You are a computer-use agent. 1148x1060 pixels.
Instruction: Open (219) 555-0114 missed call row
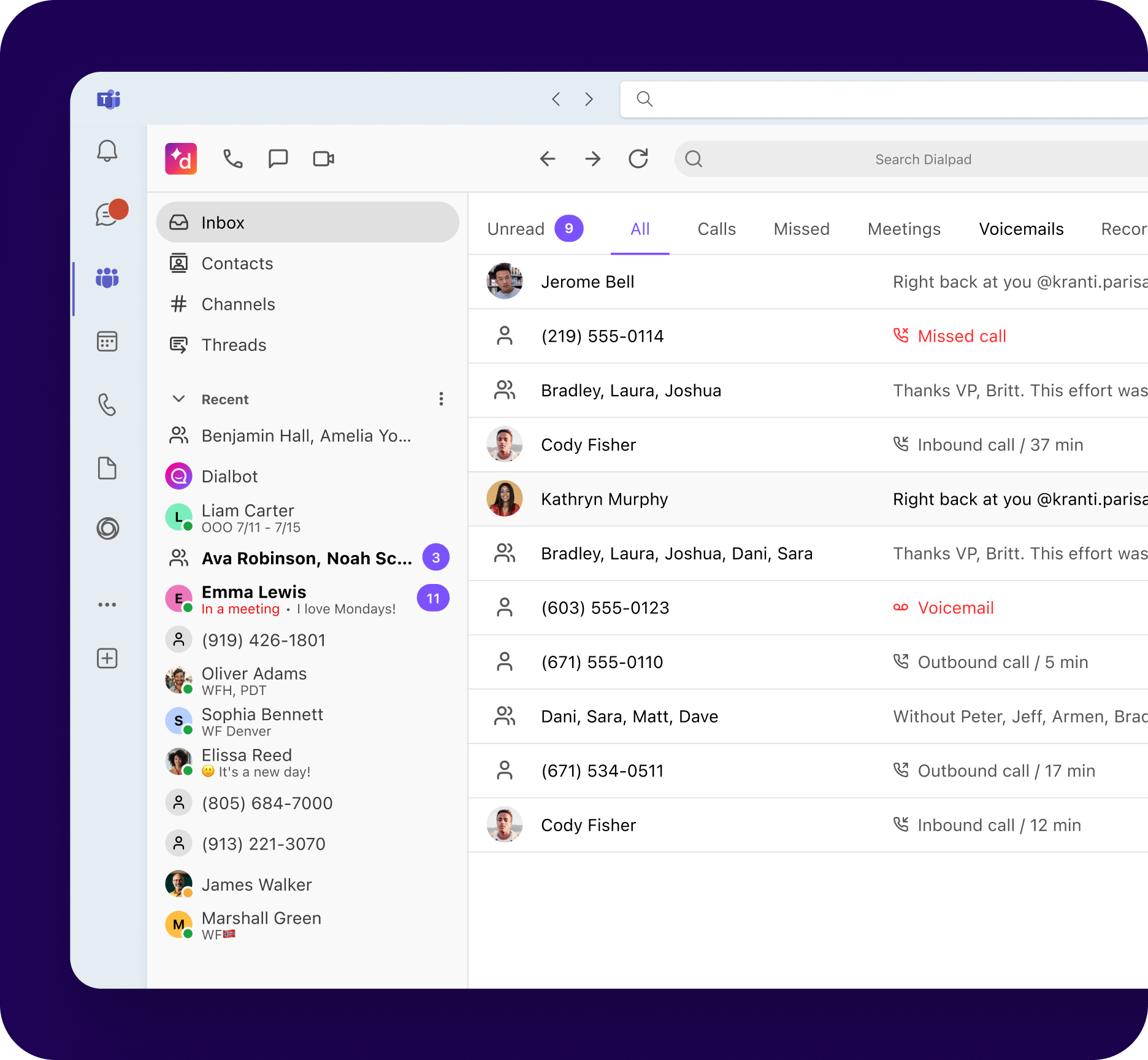coord(808,336)
